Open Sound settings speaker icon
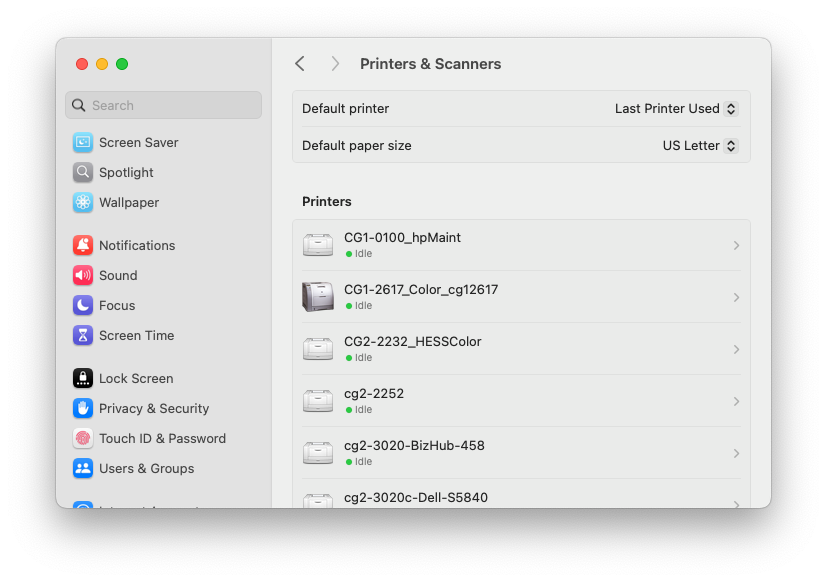This screenshot has width=827, height=582. 83,275
